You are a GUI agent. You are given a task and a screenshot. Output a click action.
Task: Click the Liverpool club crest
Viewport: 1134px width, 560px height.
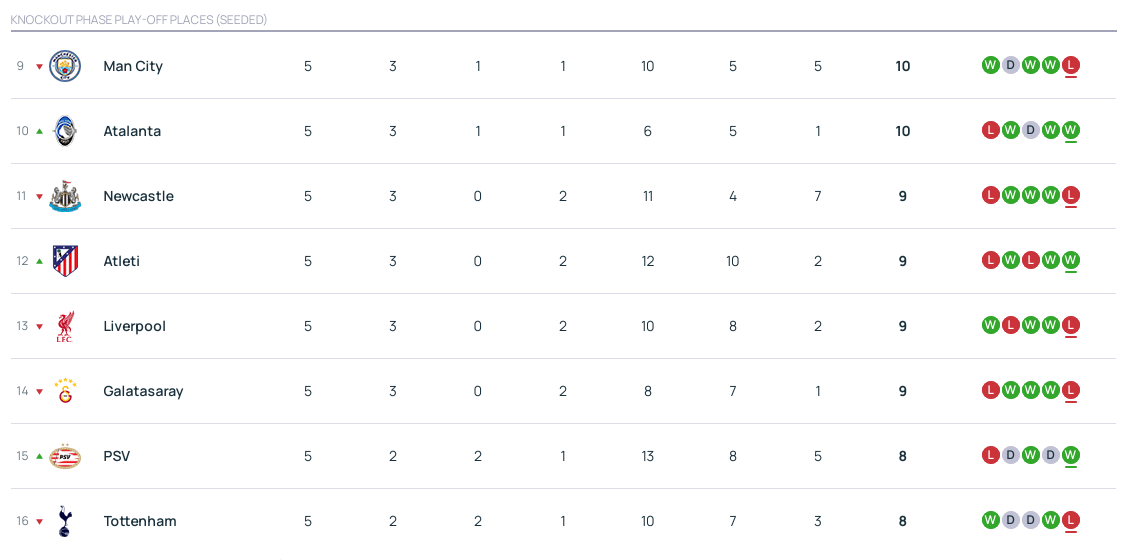pos(65,326)
